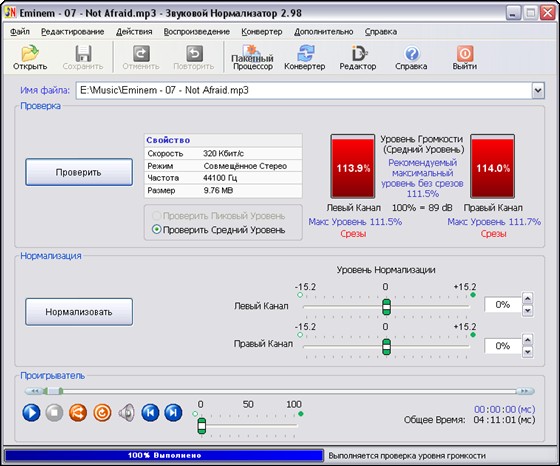
Task: Click the Отменить undo icon
Action: [141, 54]
